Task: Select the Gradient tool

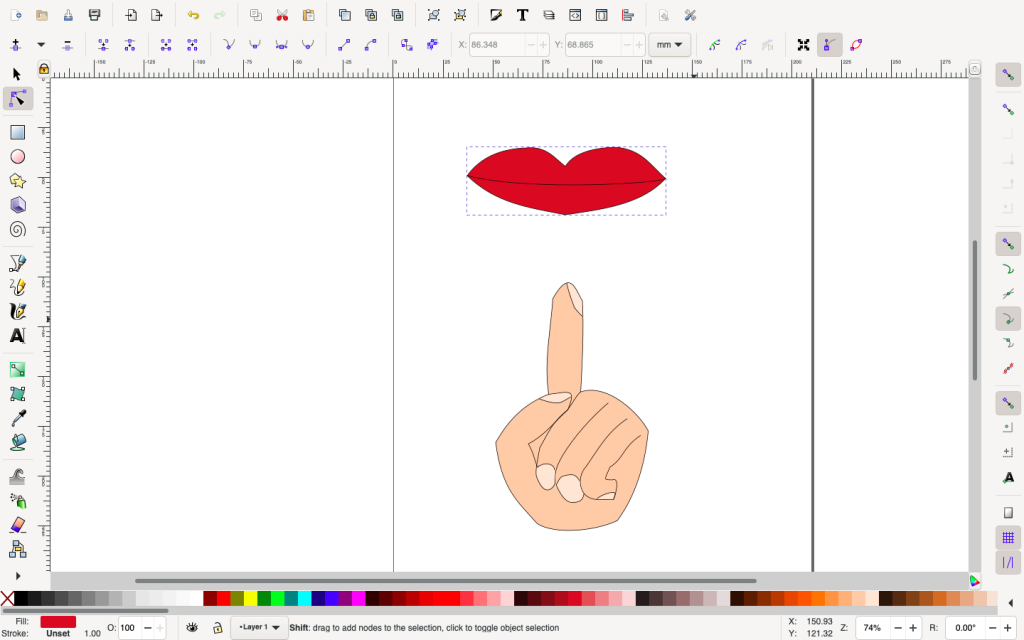Action: (18, 370)
